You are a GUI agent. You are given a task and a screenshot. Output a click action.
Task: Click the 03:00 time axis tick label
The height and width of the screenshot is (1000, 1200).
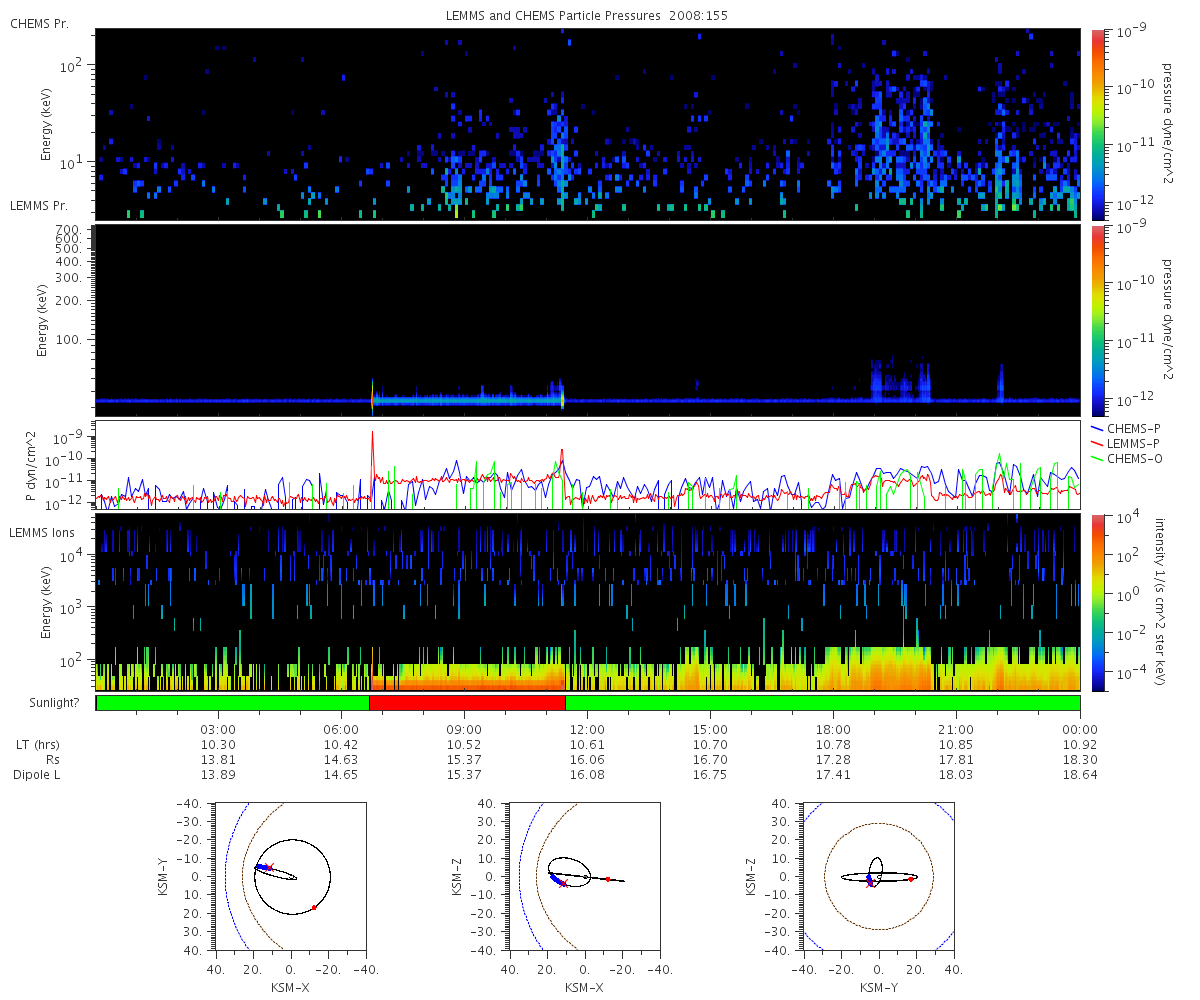(218, 731)
